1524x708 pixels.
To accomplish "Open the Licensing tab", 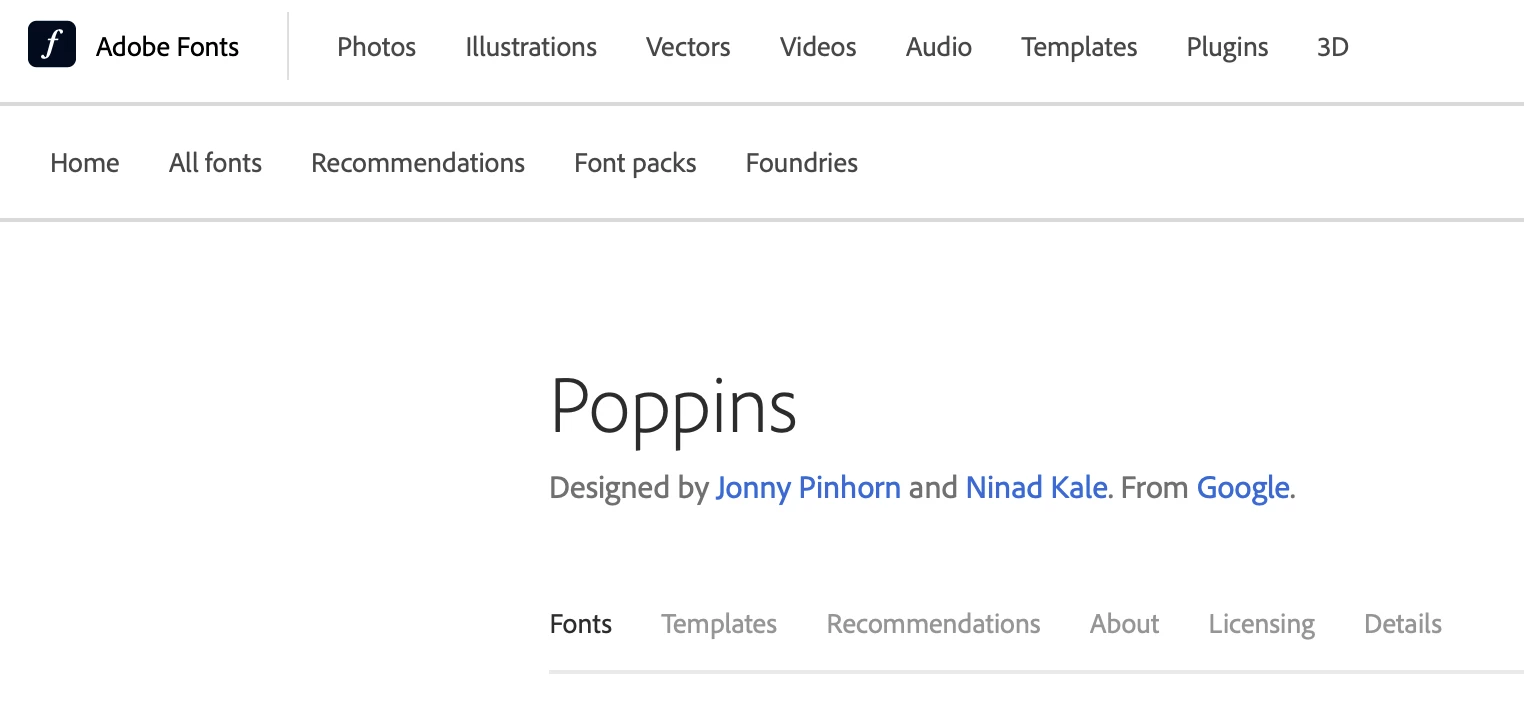I will point(1261,624).
